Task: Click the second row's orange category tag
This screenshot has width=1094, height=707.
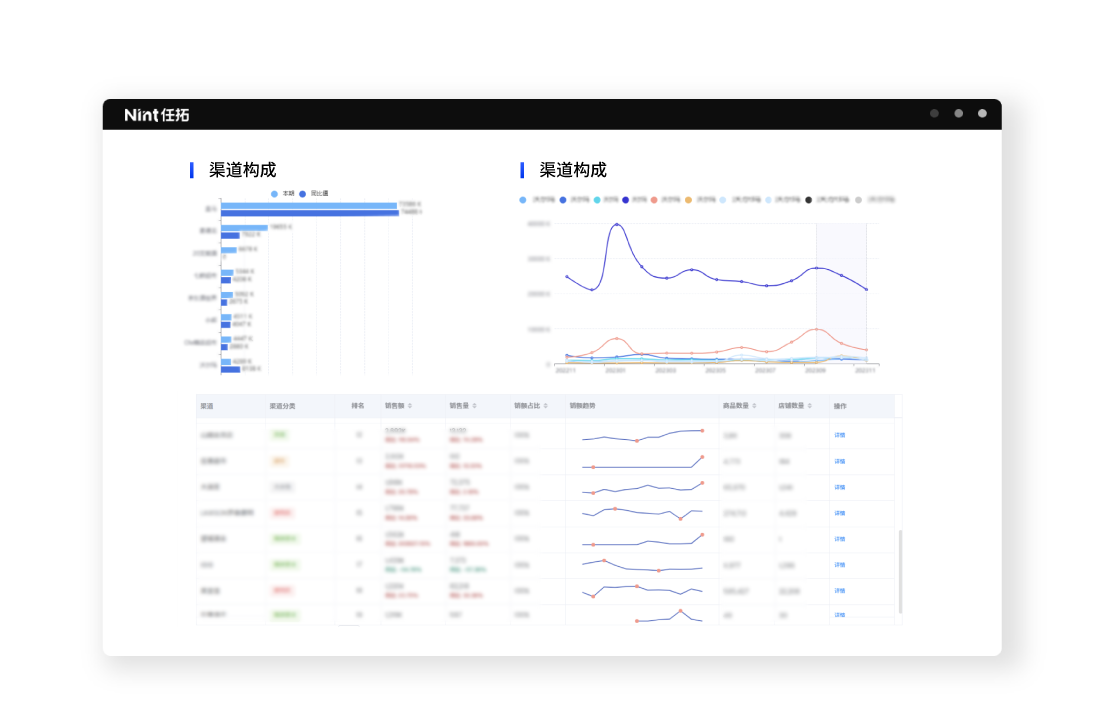Action: (x=279, y=461)
